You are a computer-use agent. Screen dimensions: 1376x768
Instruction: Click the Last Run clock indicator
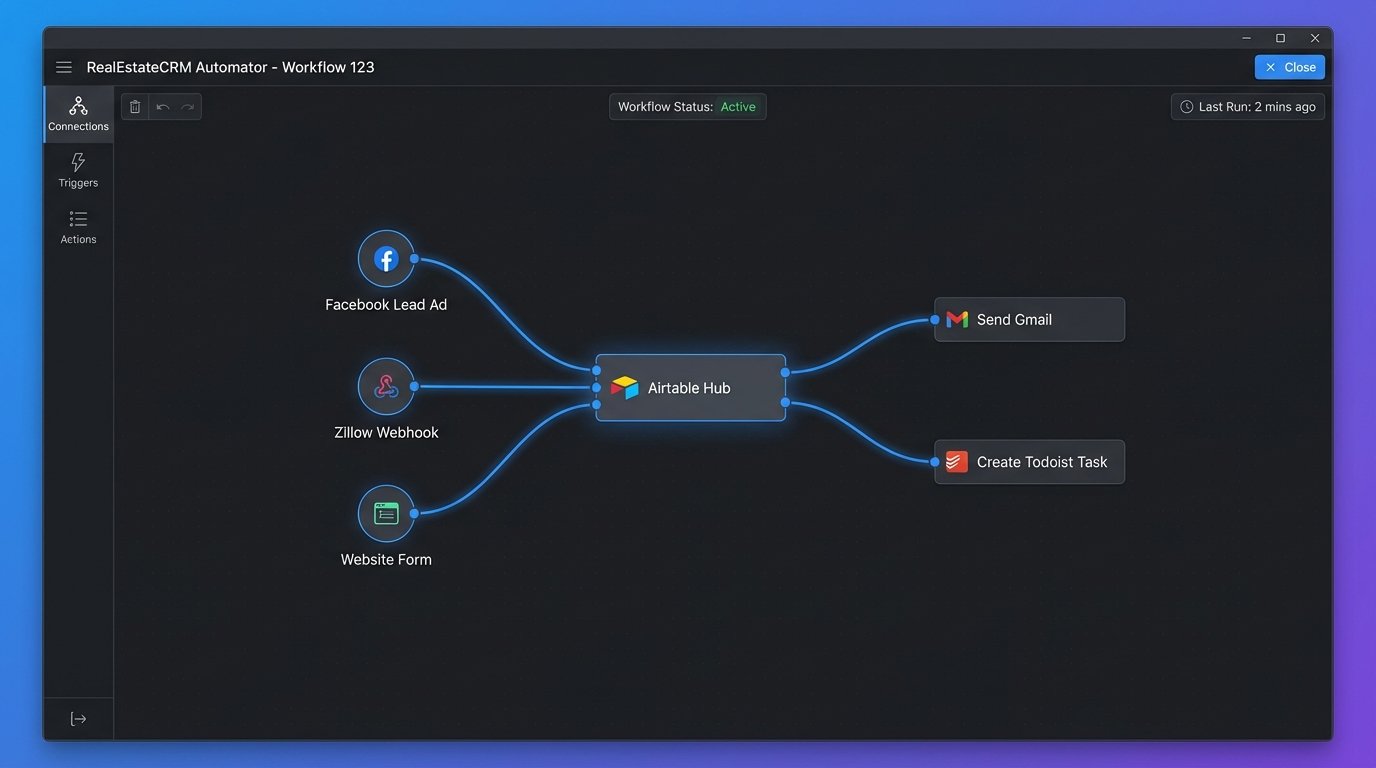(1186, 106)
